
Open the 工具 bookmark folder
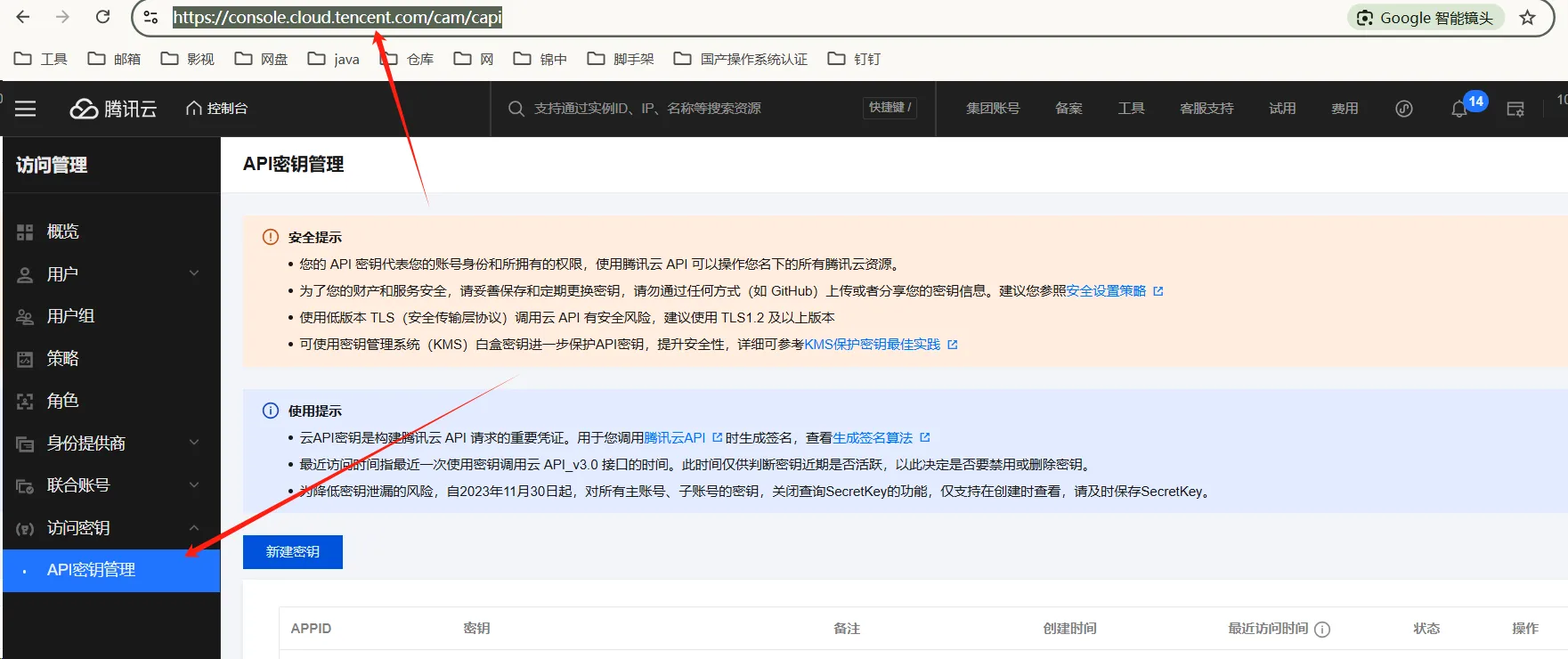pyautogui.click(x=41, y=59)
